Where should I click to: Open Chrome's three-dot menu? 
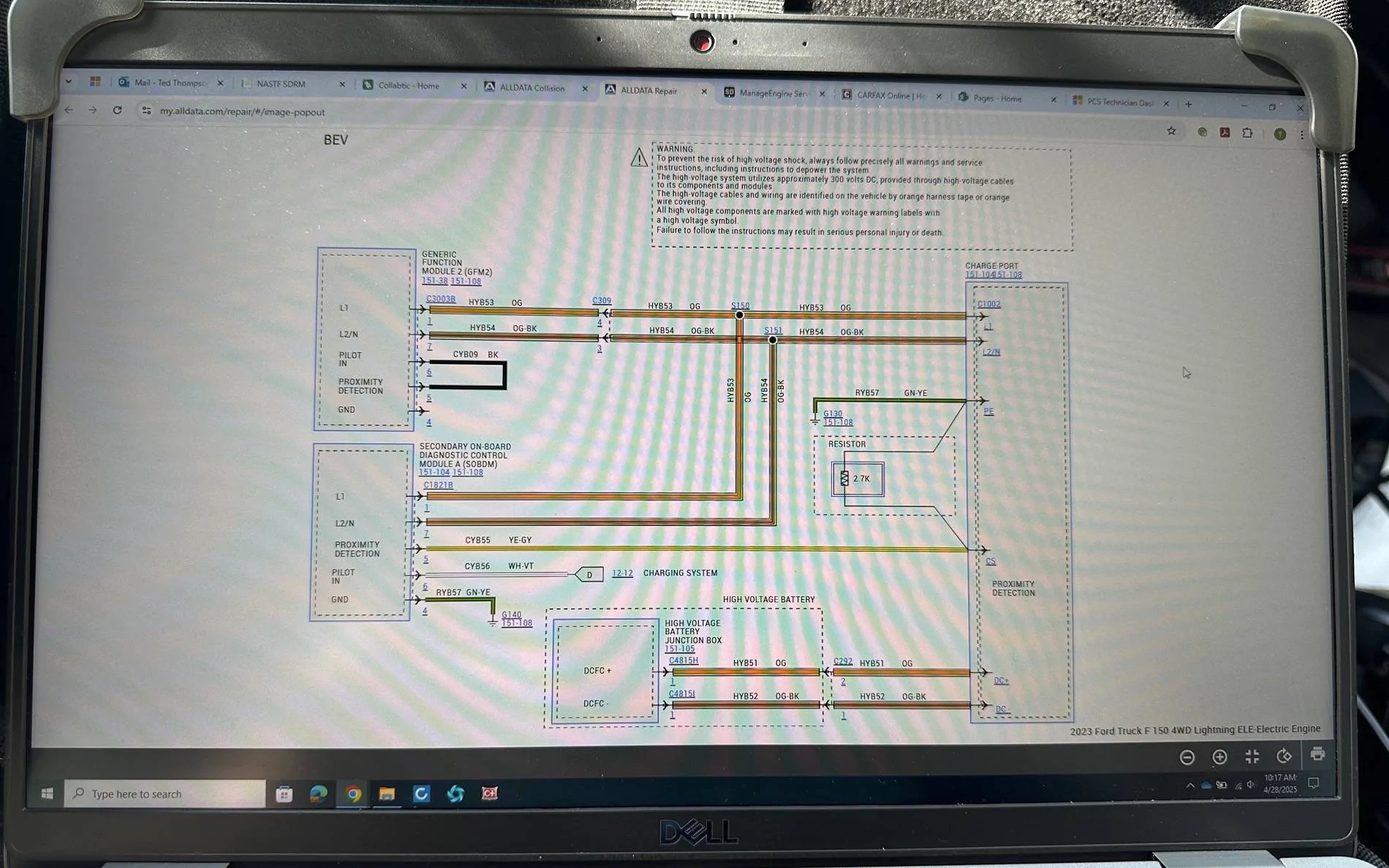coord(1301,134)
